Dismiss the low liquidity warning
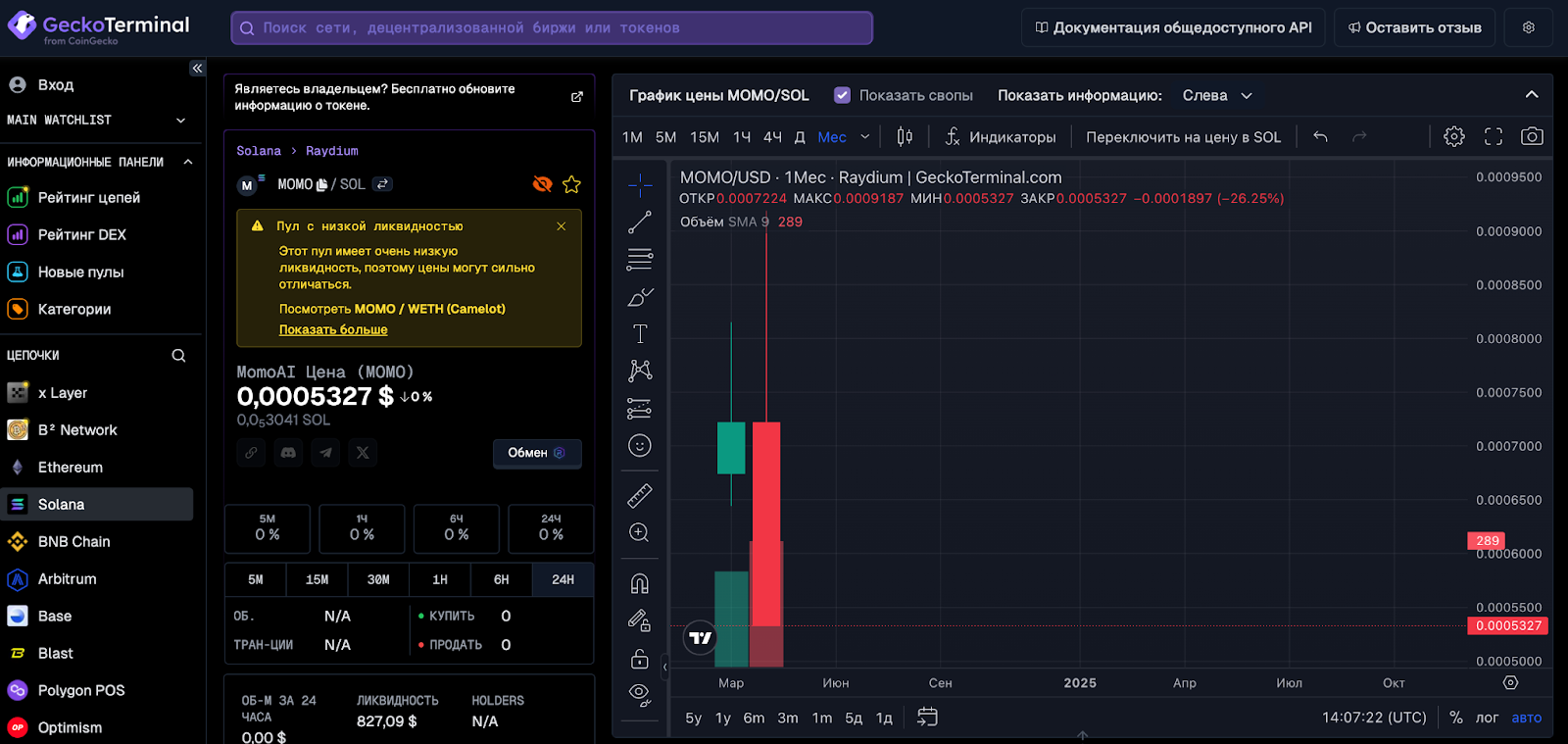1568x744 pixels. click(562, 226)
